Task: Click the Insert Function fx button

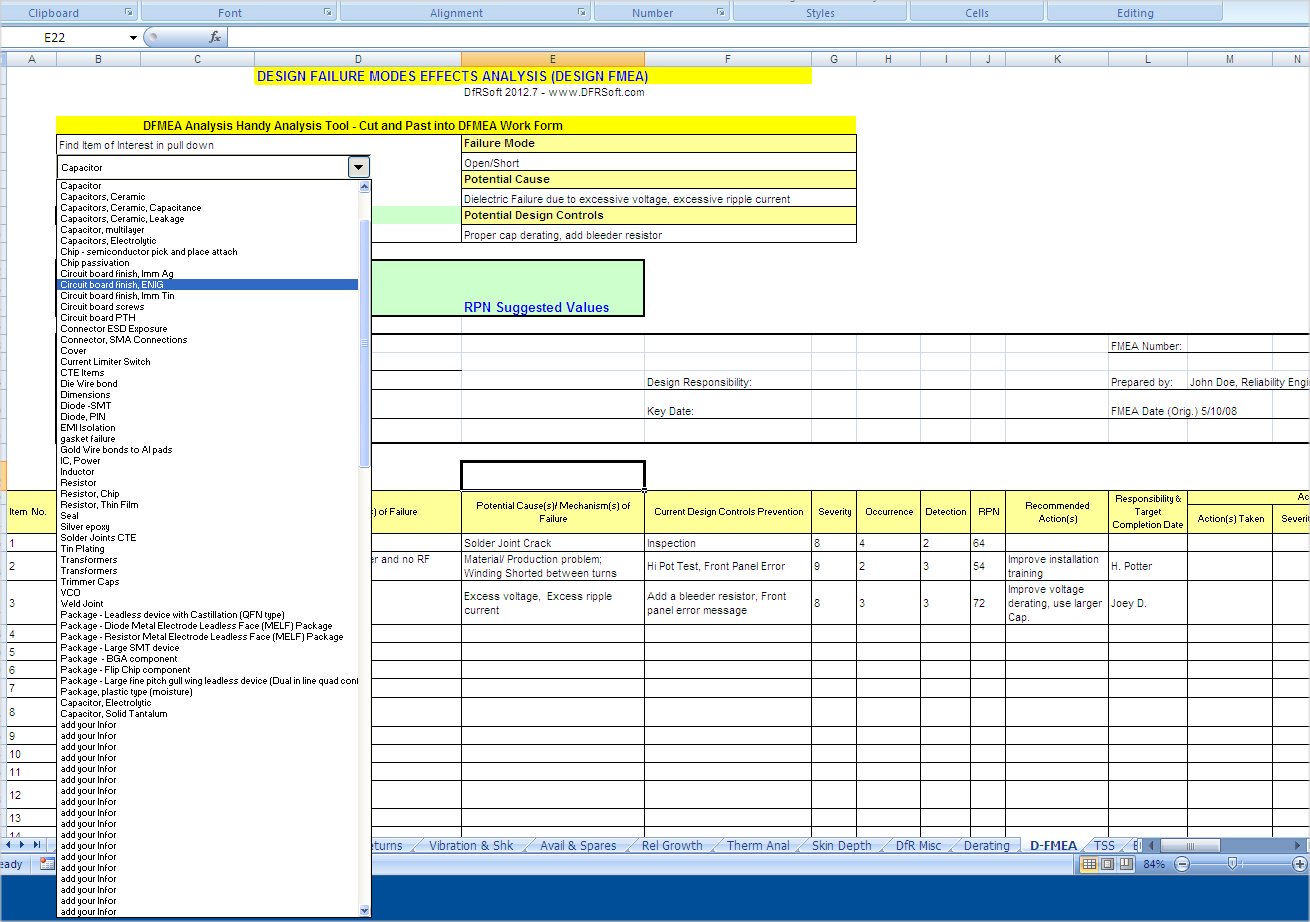Action: click(214, 37)
